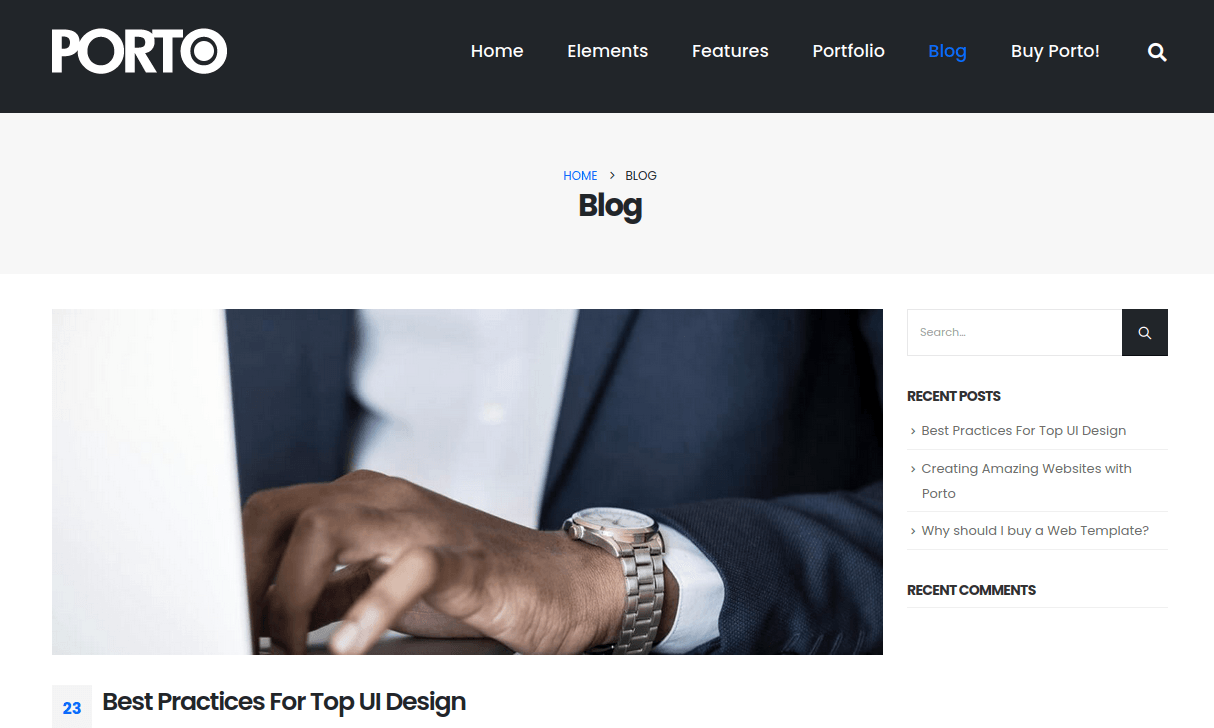Expand the Features menu
Viewport: 1214px width, 728px height.
[730, 51]
